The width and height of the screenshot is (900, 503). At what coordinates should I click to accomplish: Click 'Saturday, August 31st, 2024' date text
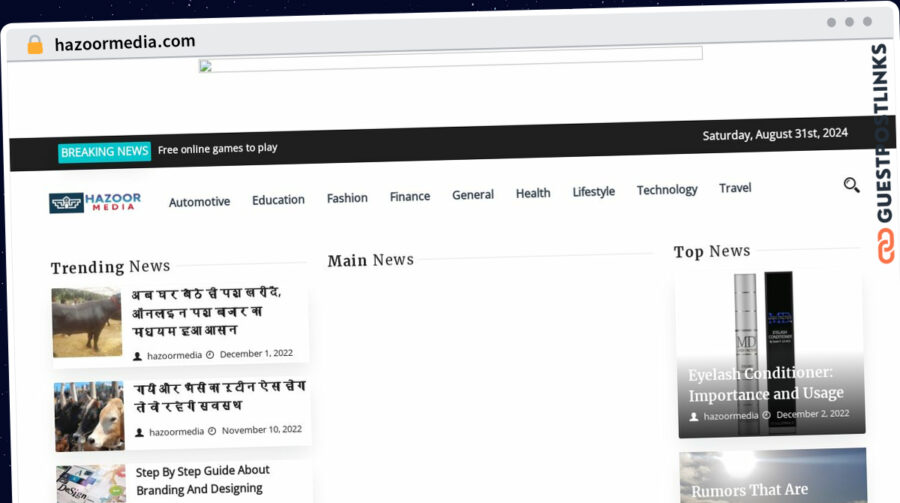click(775, 134)
